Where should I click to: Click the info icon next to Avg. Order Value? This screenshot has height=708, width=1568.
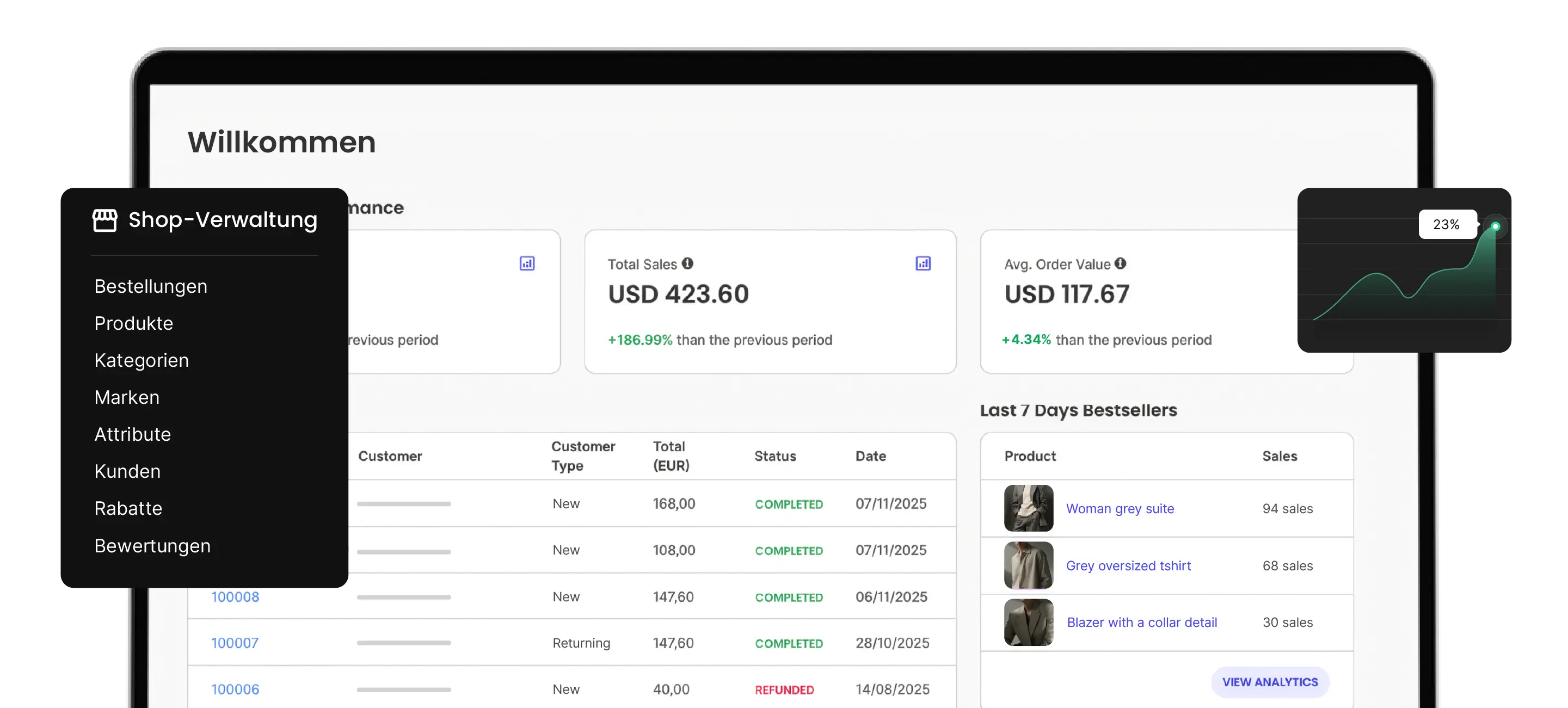point(1121,263)
